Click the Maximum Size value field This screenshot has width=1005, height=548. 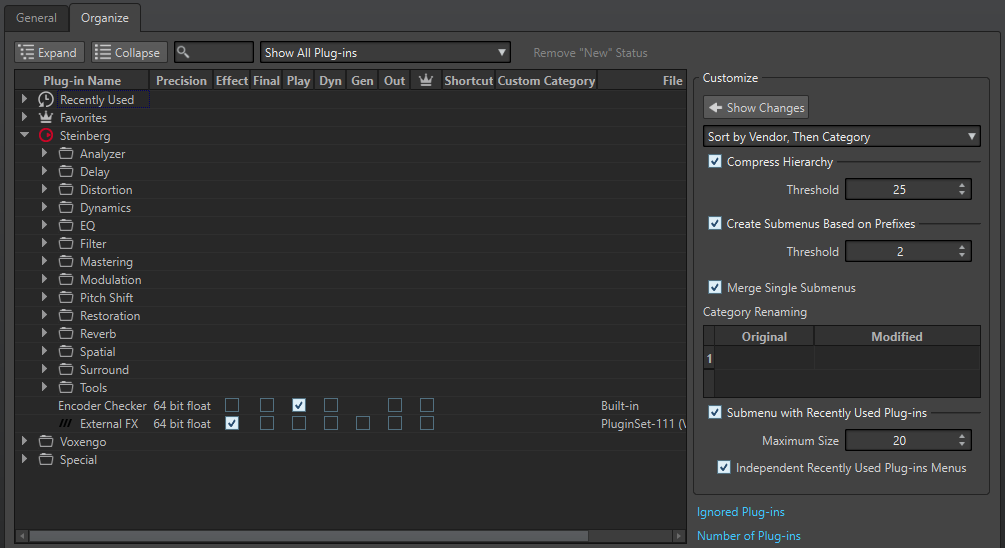click(x=899, y=441)
